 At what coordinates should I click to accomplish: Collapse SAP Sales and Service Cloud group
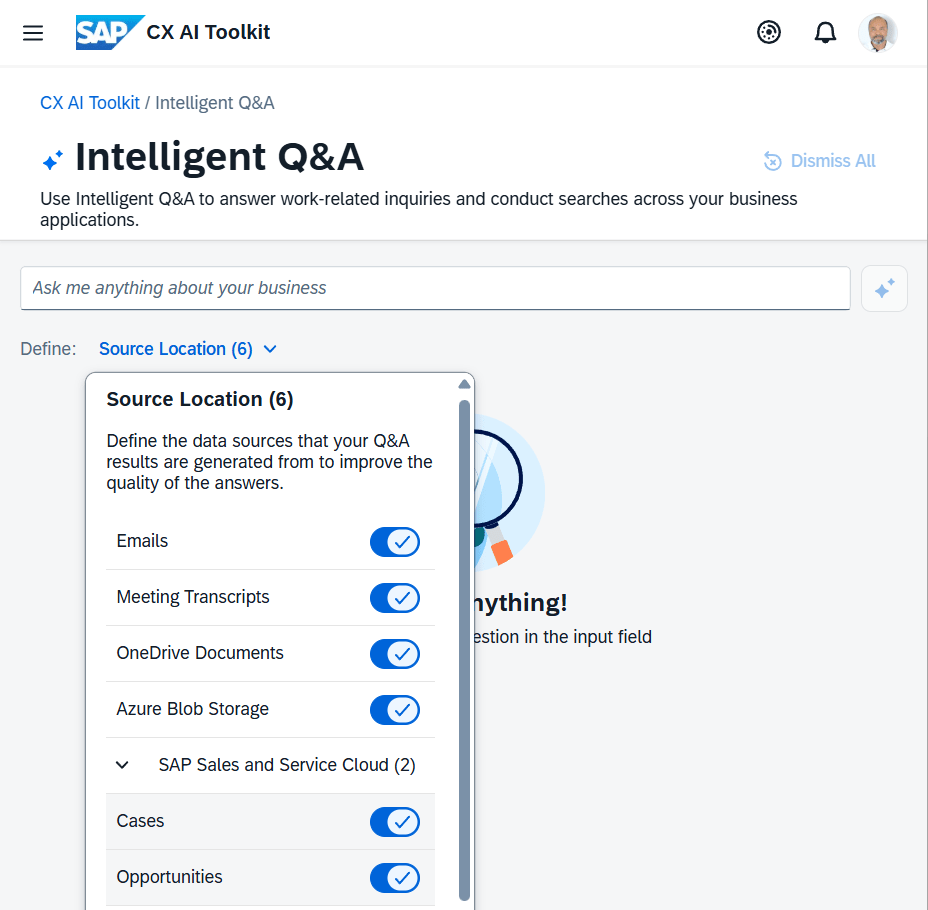pos(123,765)
